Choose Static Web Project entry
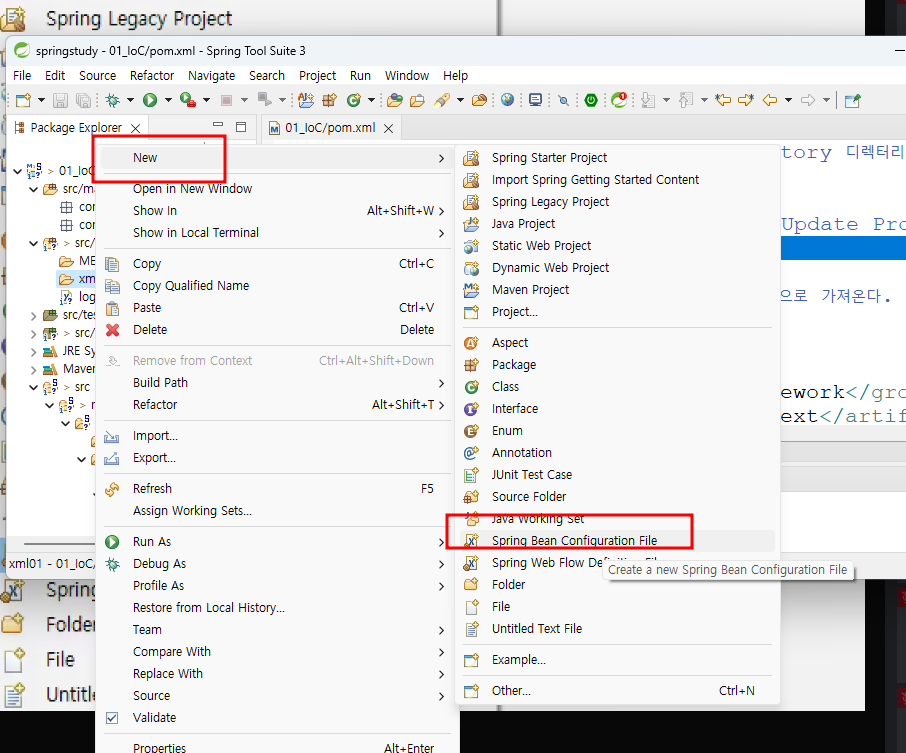 click(615, 246)
